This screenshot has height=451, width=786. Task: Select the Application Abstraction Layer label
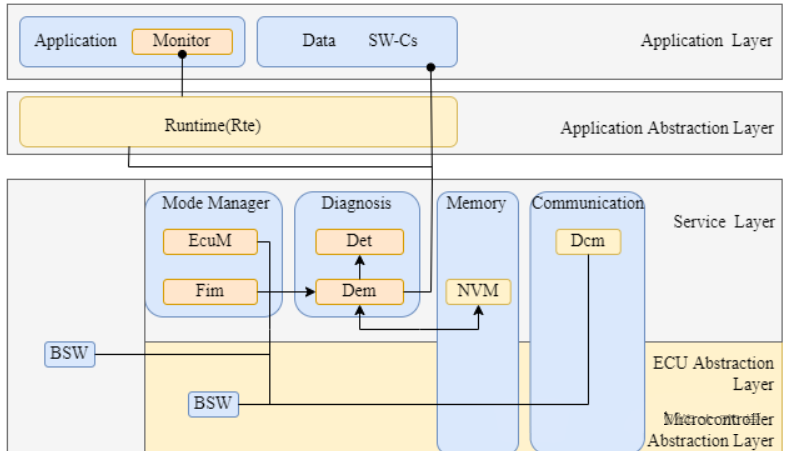666,128
